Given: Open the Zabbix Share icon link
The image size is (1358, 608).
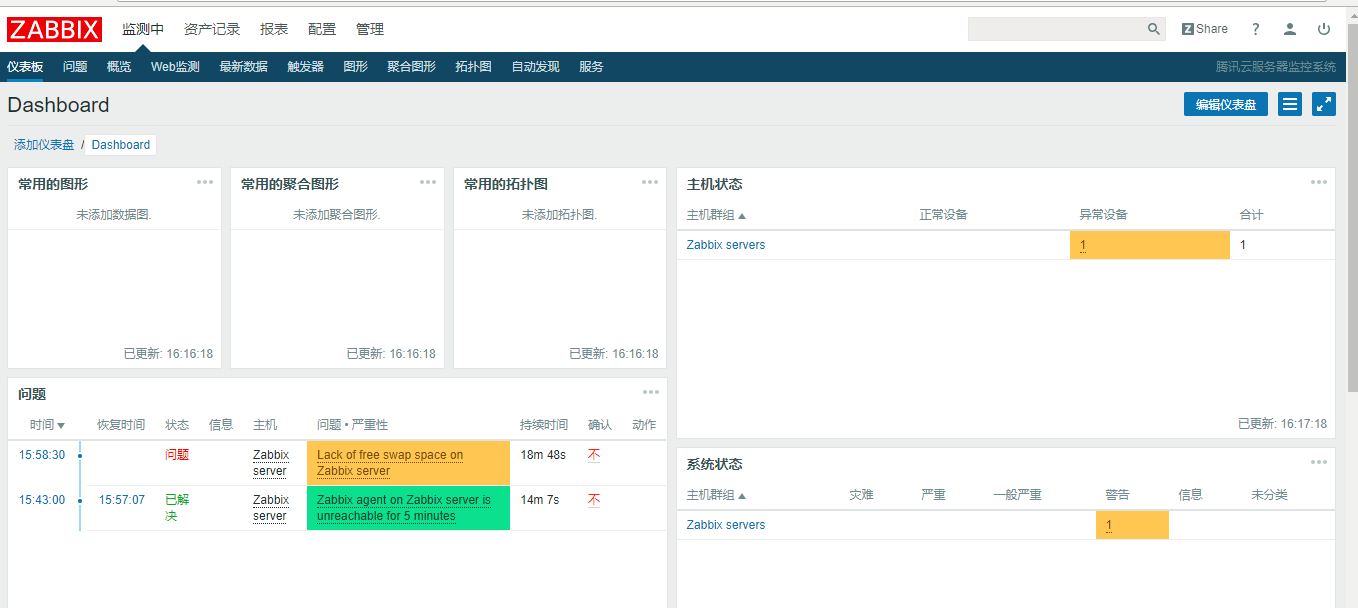Looking at the screenshot, I should point(1204,29).
